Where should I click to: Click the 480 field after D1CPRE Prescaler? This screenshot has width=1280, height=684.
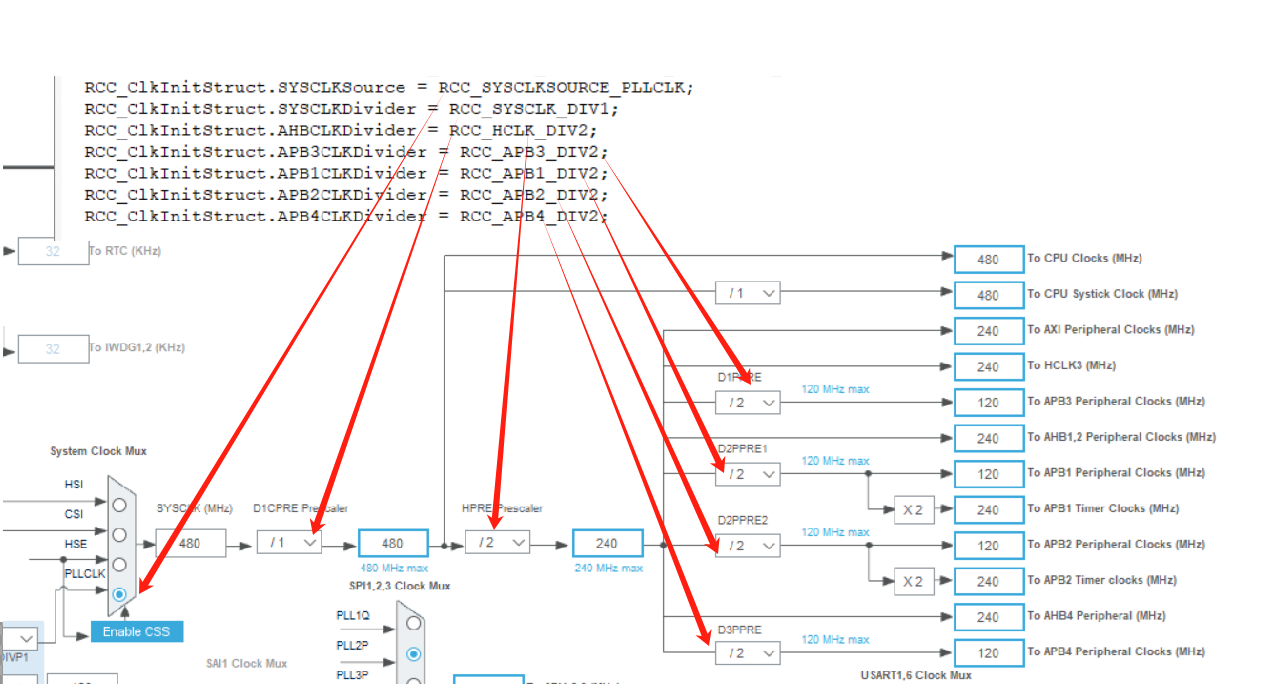393,543
